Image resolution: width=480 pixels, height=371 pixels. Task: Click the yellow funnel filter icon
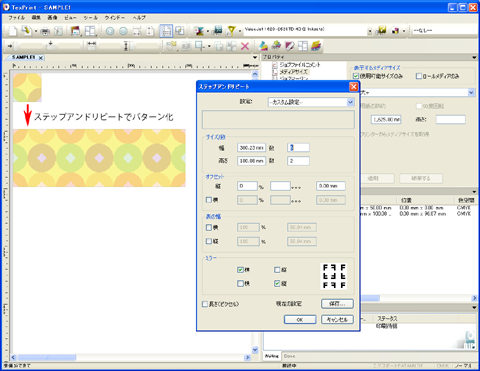point(231,31)
